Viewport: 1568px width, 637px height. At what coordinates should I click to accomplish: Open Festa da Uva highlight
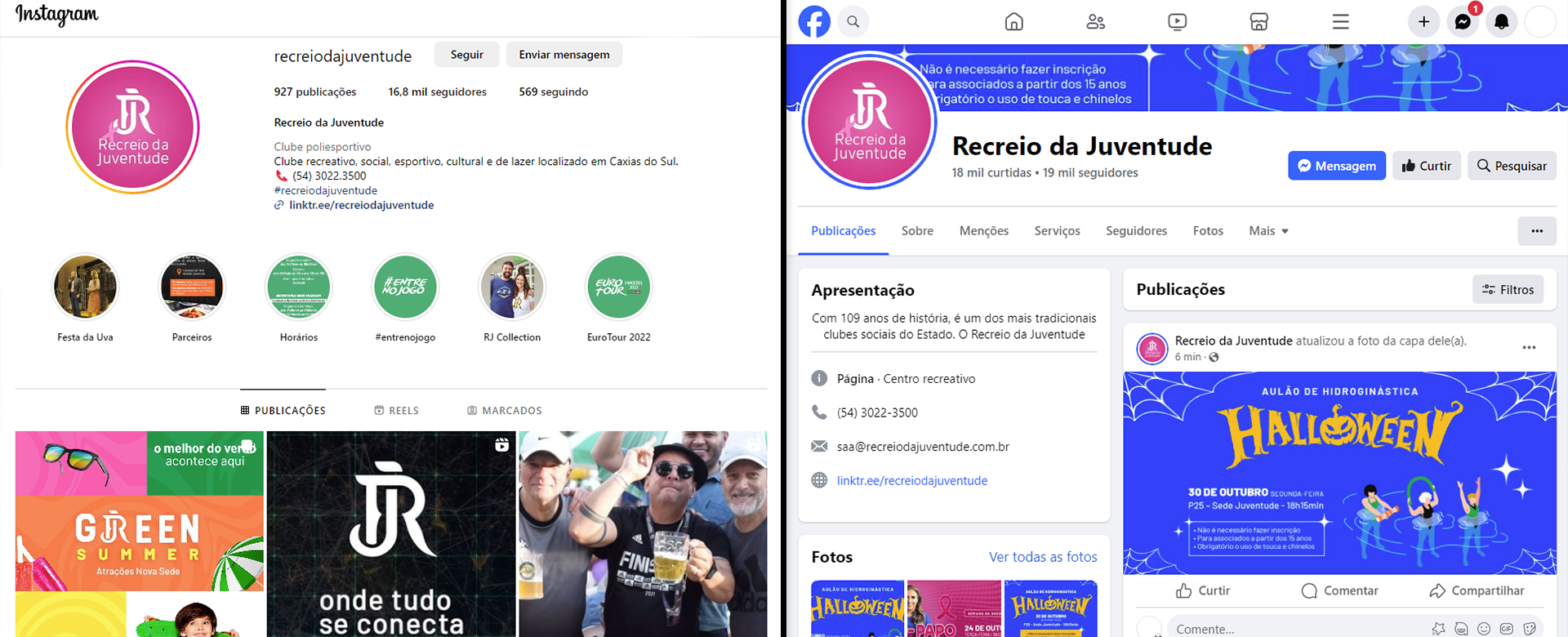click(85, 287)
